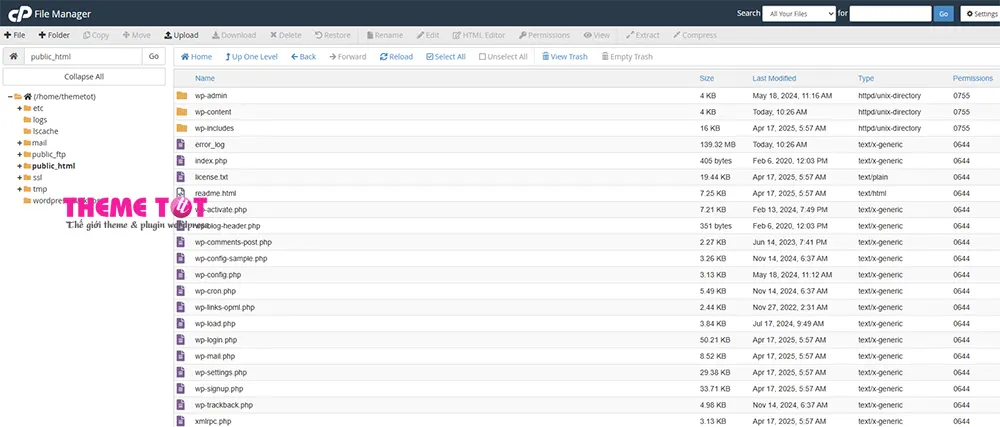
Task: Select the xmlrpc.php file name
Action: point(213,421)
